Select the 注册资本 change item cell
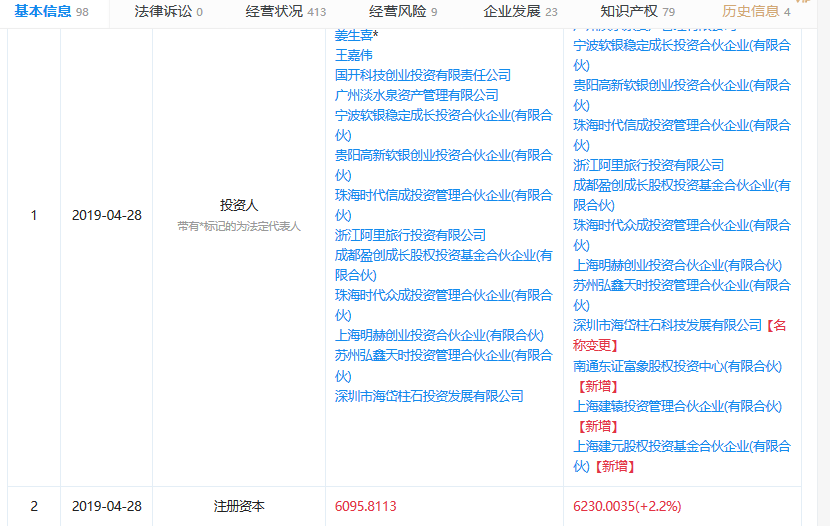 click(239, 506)
